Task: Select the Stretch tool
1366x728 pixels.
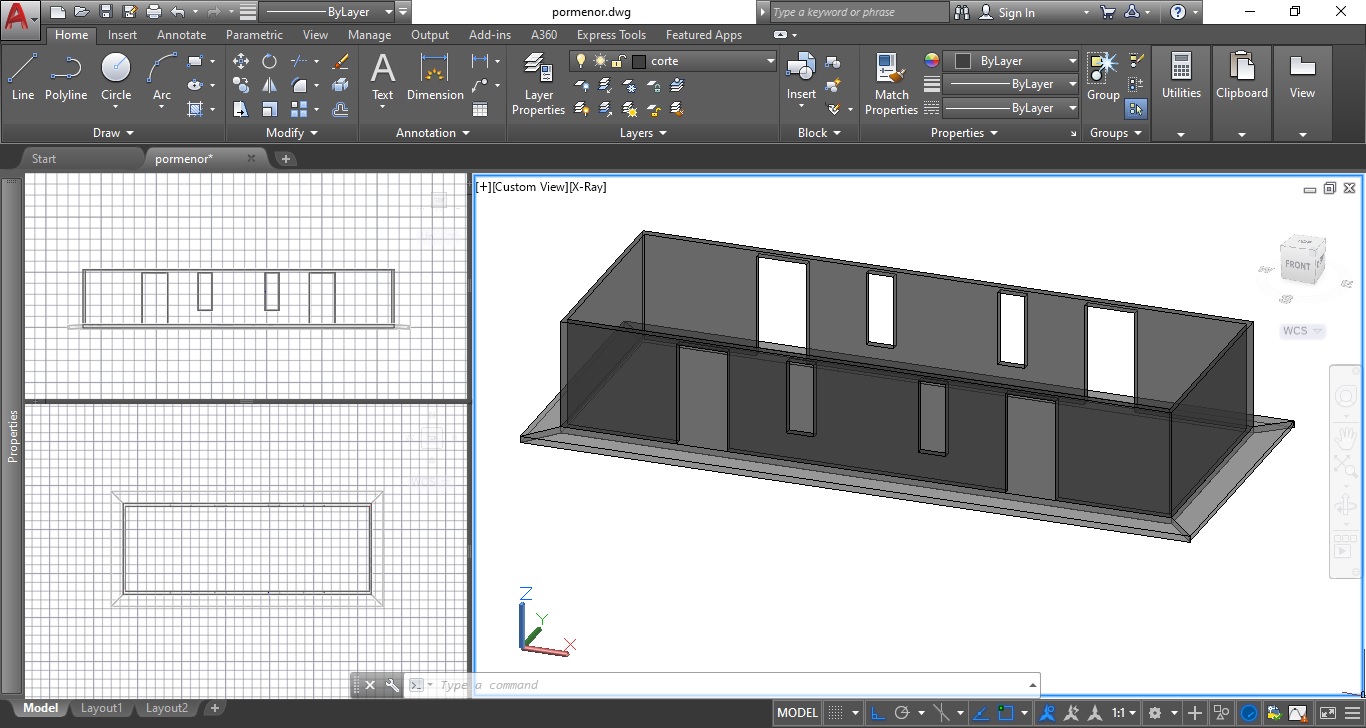Action: pyautogui.click(x=241, y=109)
